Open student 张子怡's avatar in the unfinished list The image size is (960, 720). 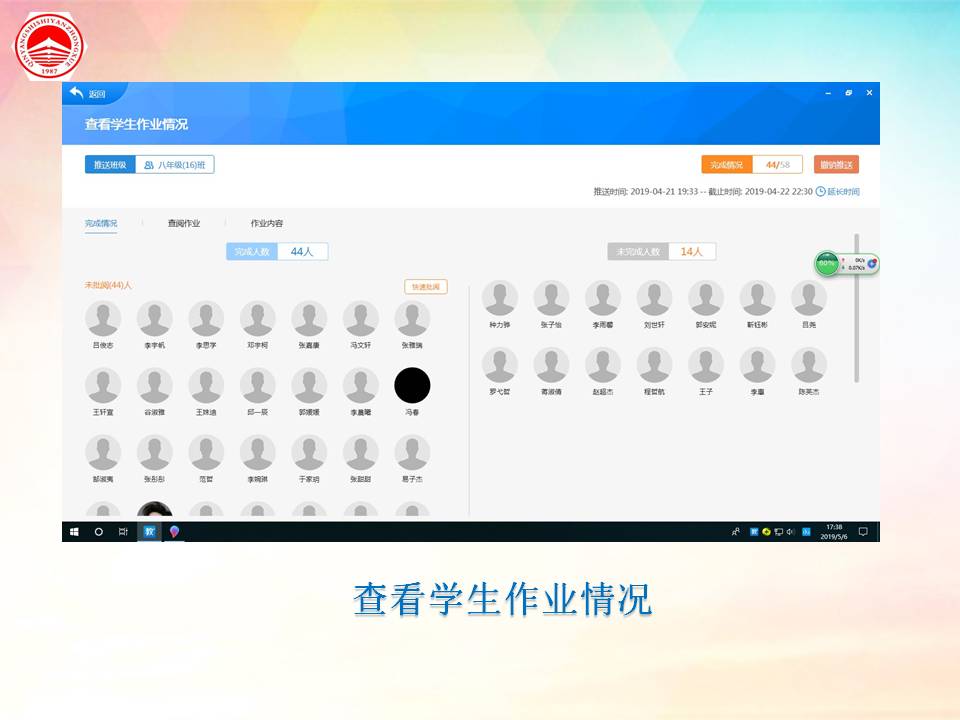click(x=551, y=298)
